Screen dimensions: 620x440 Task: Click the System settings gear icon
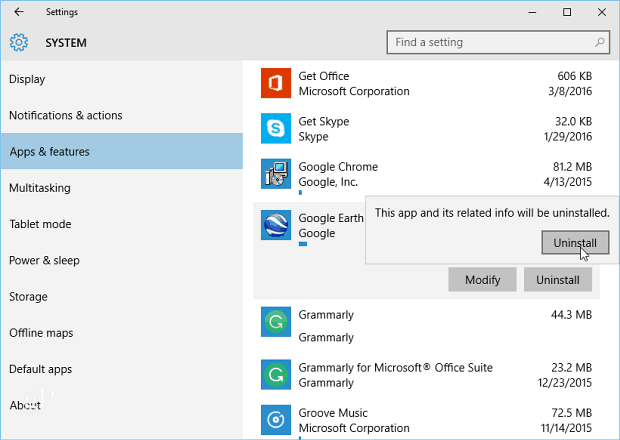point(19,42)
